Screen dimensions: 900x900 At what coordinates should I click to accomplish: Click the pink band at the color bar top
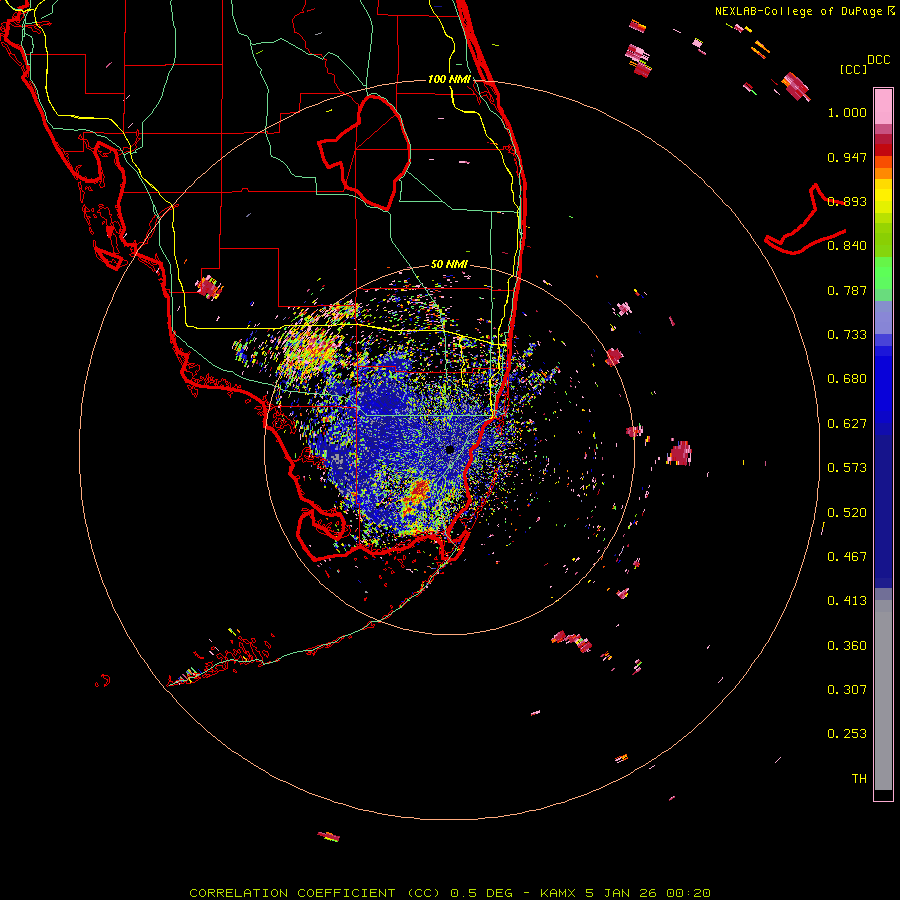pos(883,107)
